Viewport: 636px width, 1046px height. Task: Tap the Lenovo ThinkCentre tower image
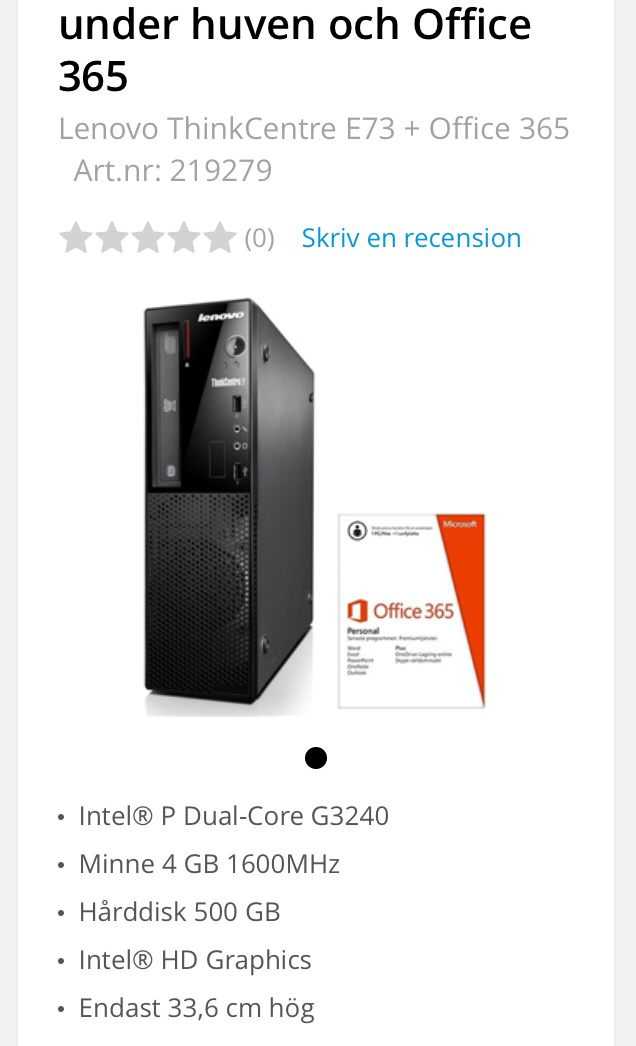click(229, 507)
